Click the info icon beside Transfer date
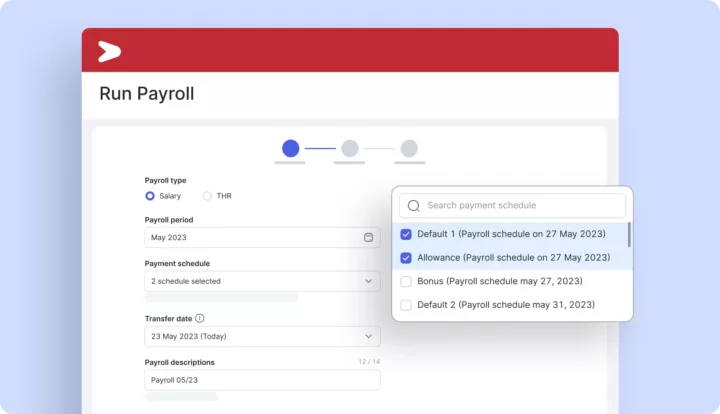Screen dimensions: 720x414 click(x=200, y=319)
